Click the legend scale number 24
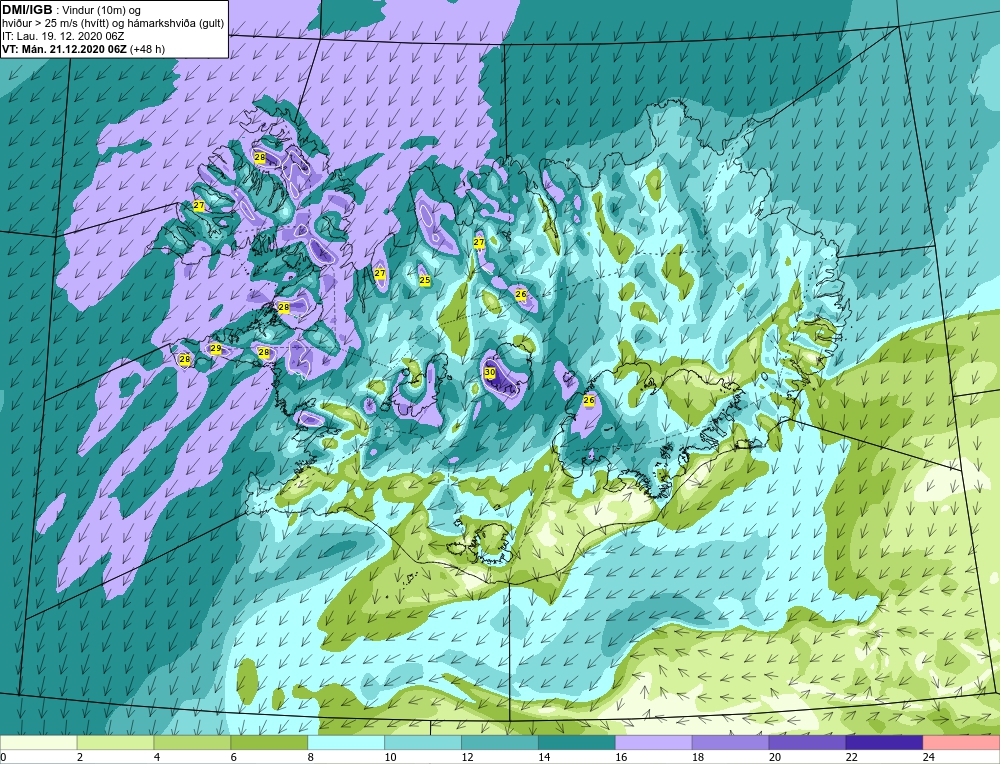This screenshot has height=764, width=1000. click(928, 757)
